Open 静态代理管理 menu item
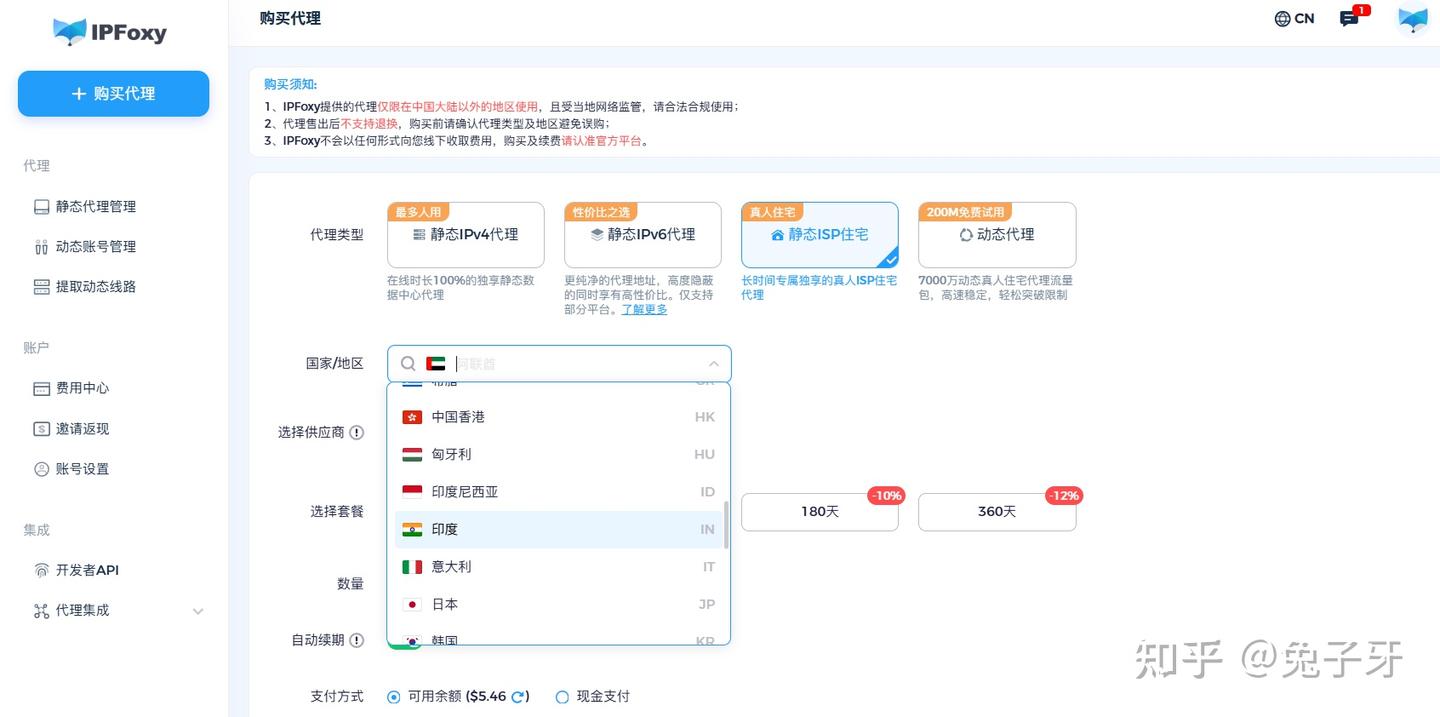Viewport: 1440px width, 717px height. tap(96, 207)
